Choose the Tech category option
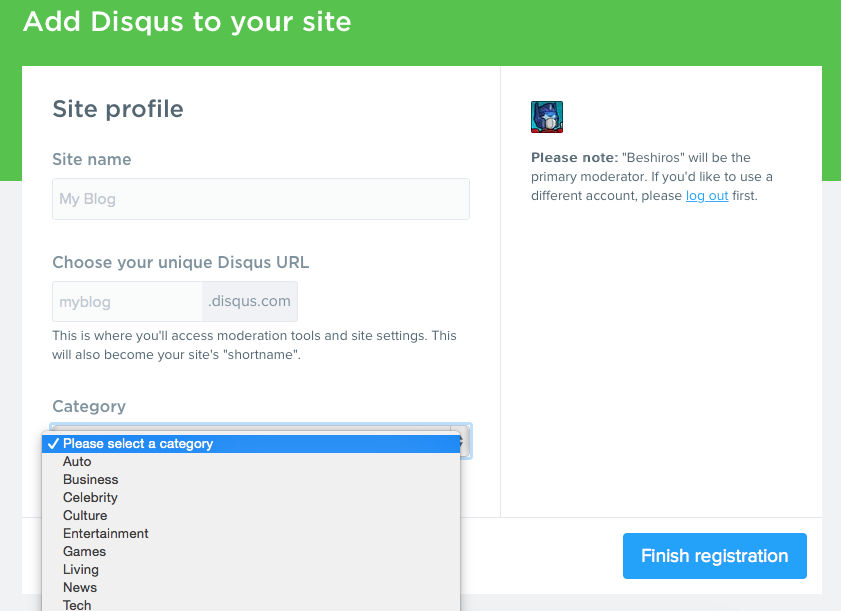 point(251,604)
